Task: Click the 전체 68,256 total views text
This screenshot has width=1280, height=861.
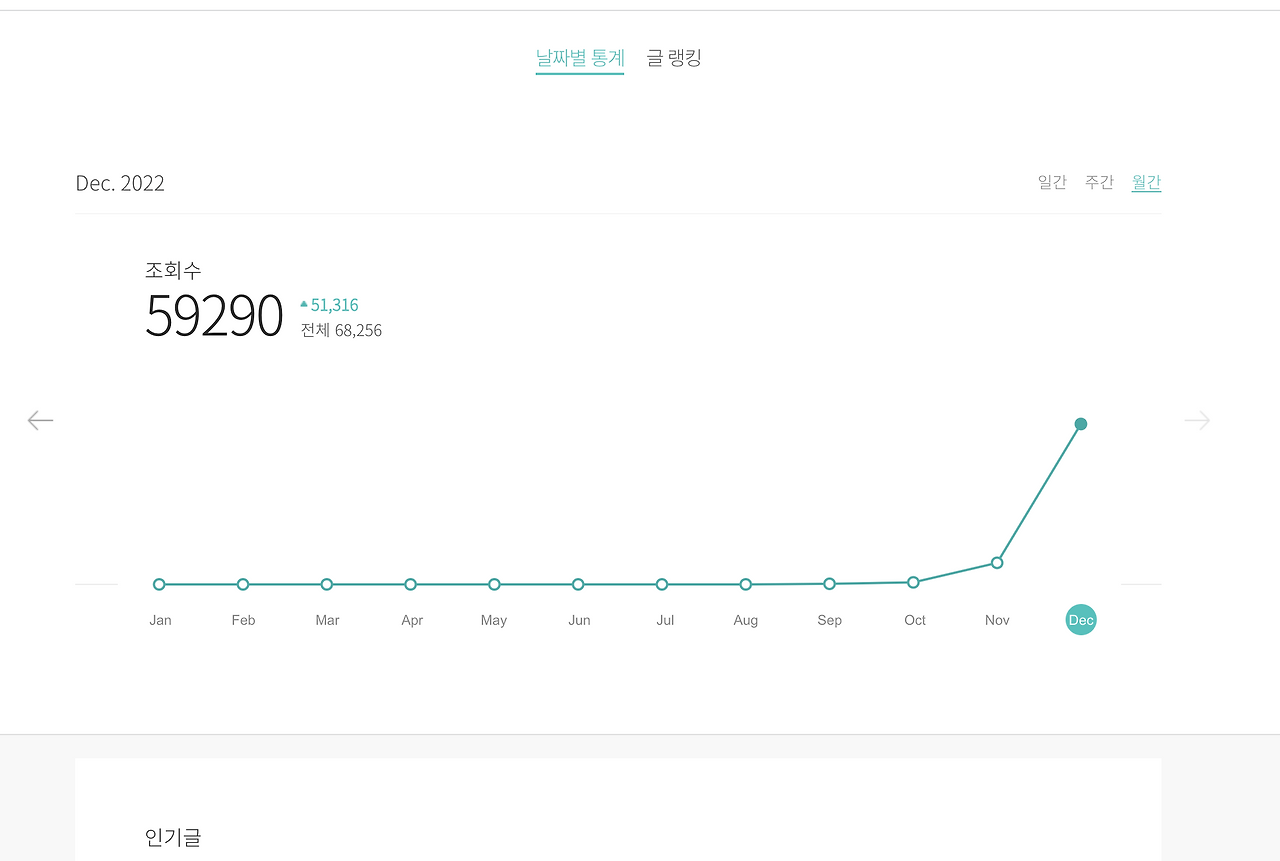Action: (x=341, y=330)
